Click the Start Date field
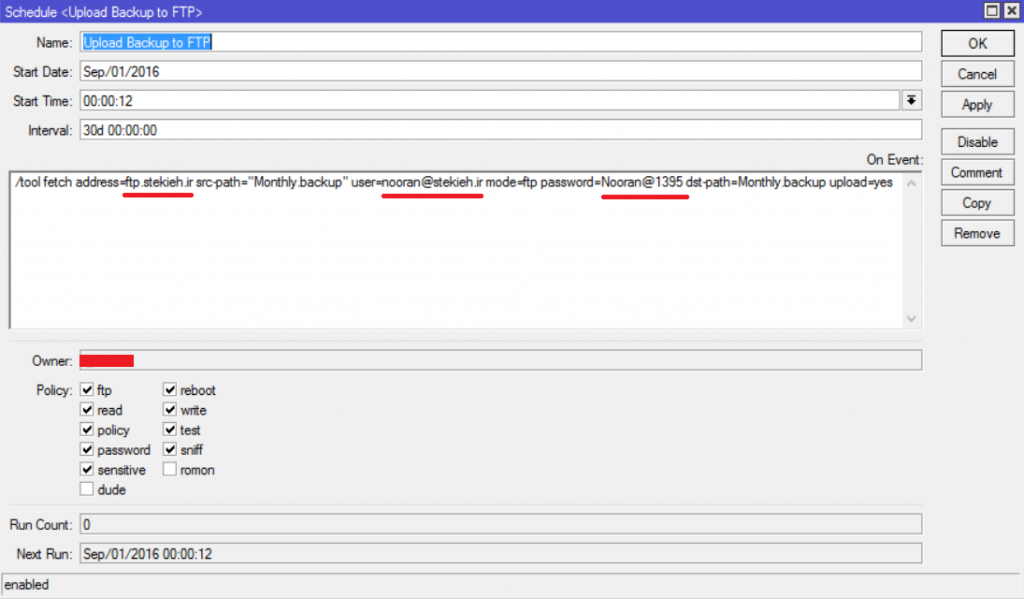The width and height of the screenshot is (1024, 599). [x=501, y=71]
